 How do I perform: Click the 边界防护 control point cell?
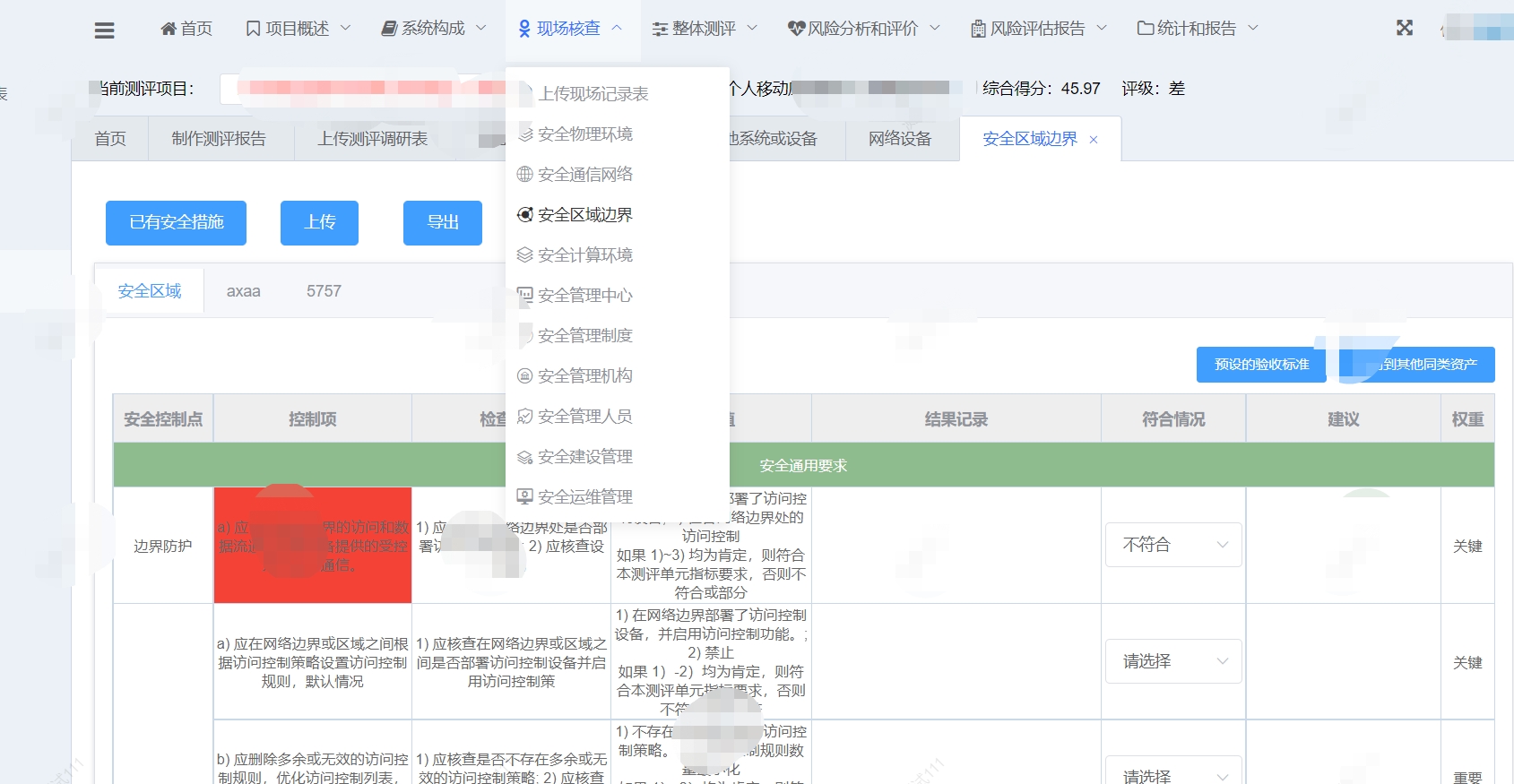coord(163,546)
